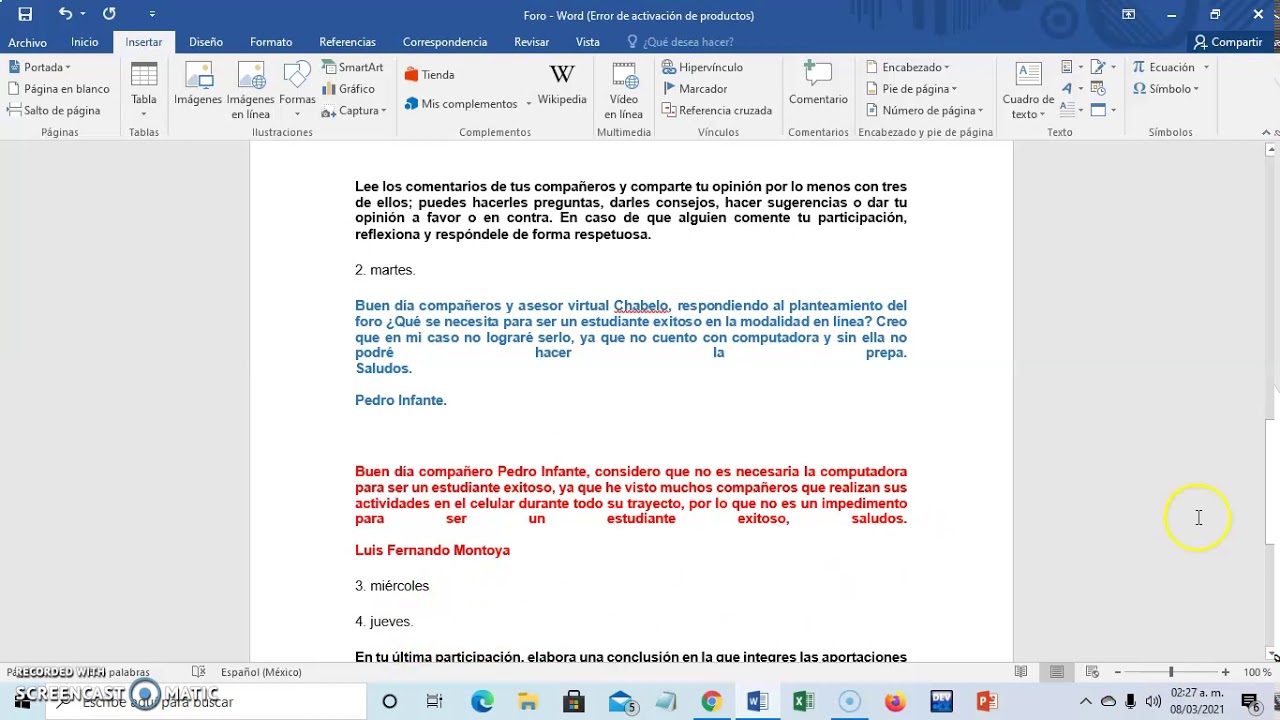Undo the last action
Image resolution: width=1280 pixels, height=720 pixels.
[65, 14]
